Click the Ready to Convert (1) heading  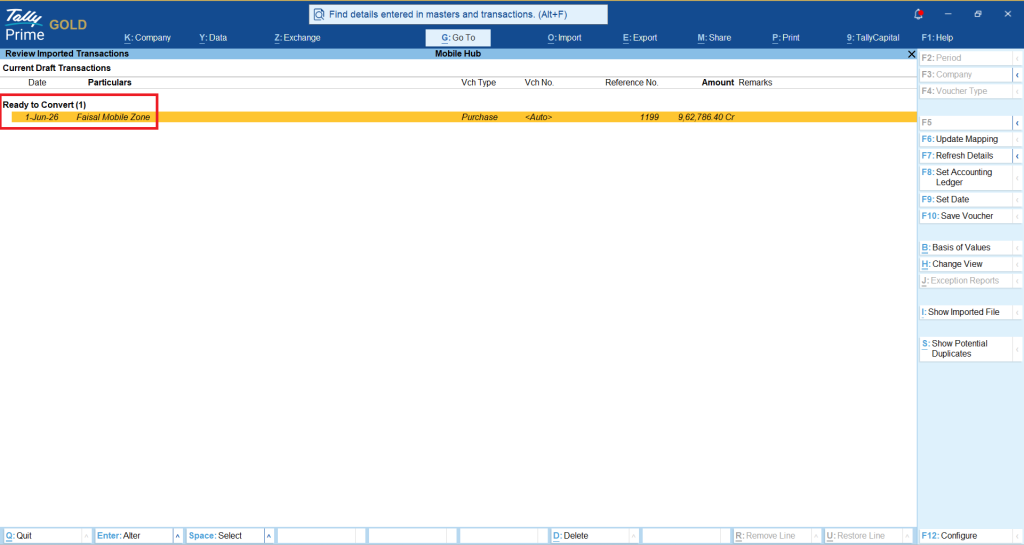[44, 104]
